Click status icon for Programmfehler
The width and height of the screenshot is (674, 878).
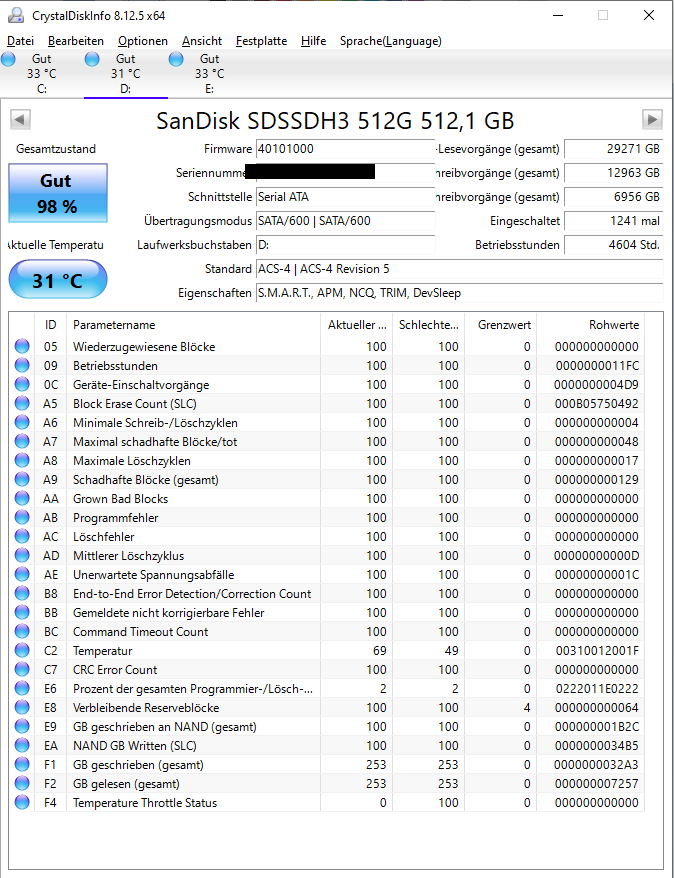[22, 518]
